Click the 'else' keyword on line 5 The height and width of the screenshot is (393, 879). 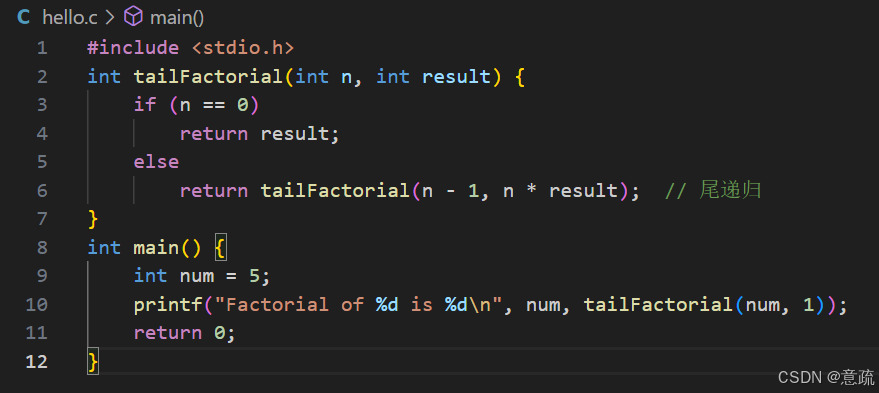tap(156, 162)
